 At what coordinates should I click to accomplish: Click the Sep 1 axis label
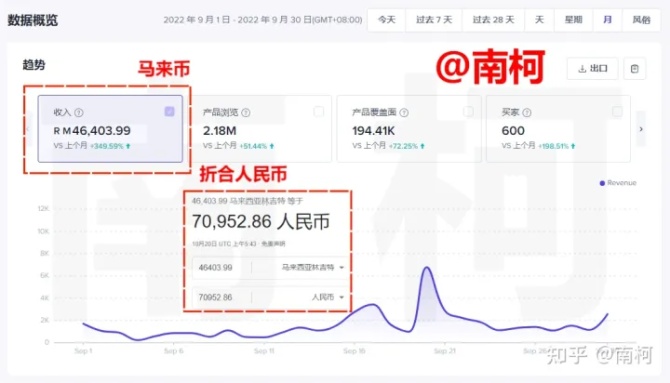[83, 351]
